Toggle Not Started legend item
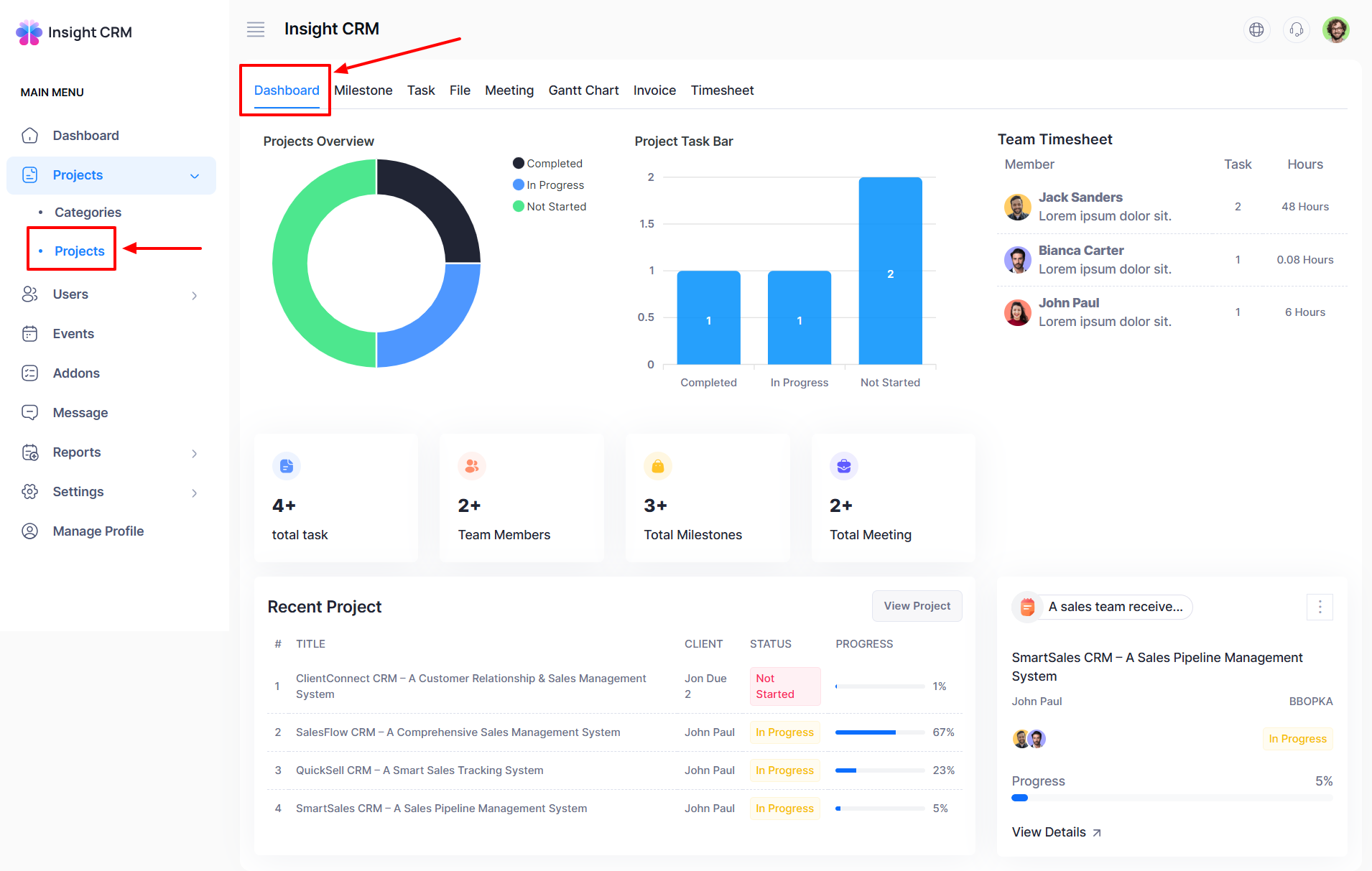1372x871 pixels. pyautogui.click(x=550, y=207)
